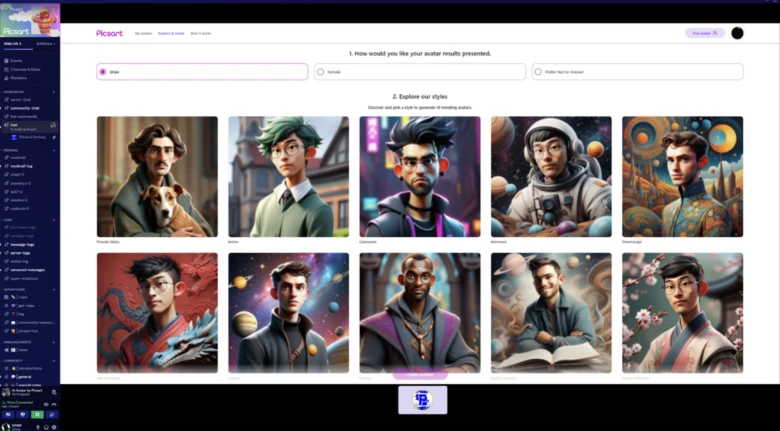Choose the Cyberpunk avatar style thumbnail
The height and width of the screenshot is (431, 780).
419,177
